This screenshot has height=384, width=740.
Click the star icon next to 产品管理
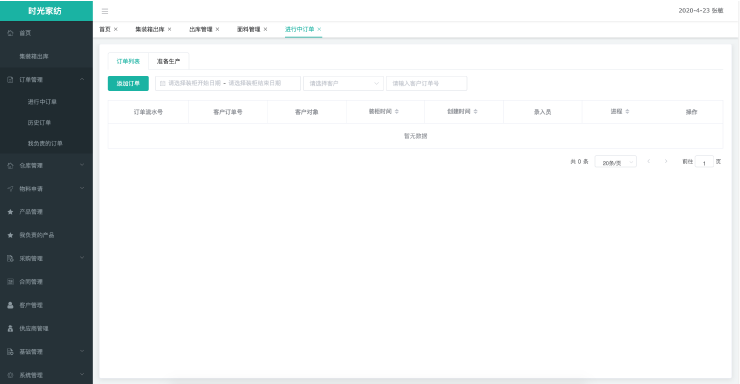pos(10,212)
